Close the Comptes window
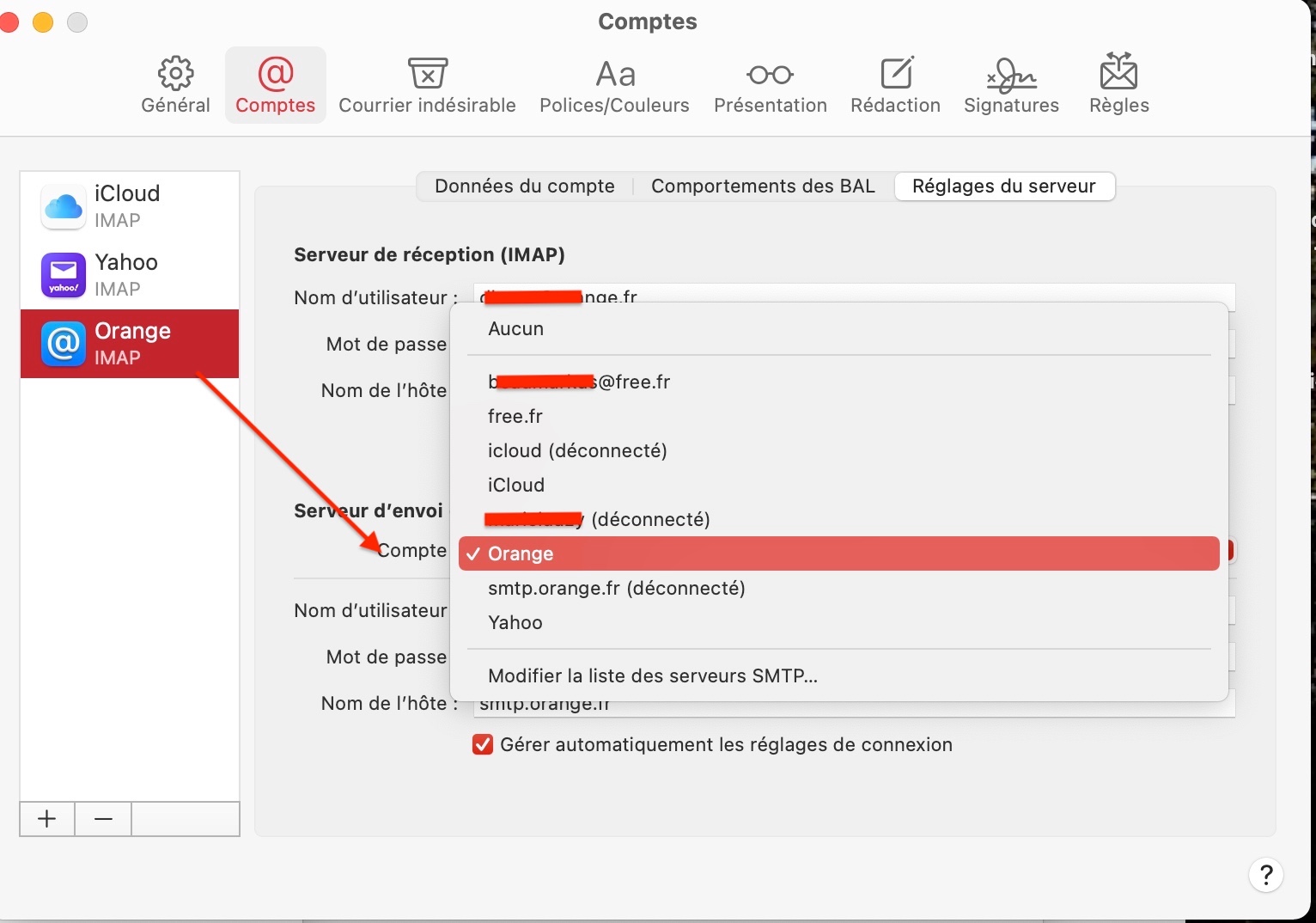This screenshot has width=1316, height=923. click(x=9, y=22)
